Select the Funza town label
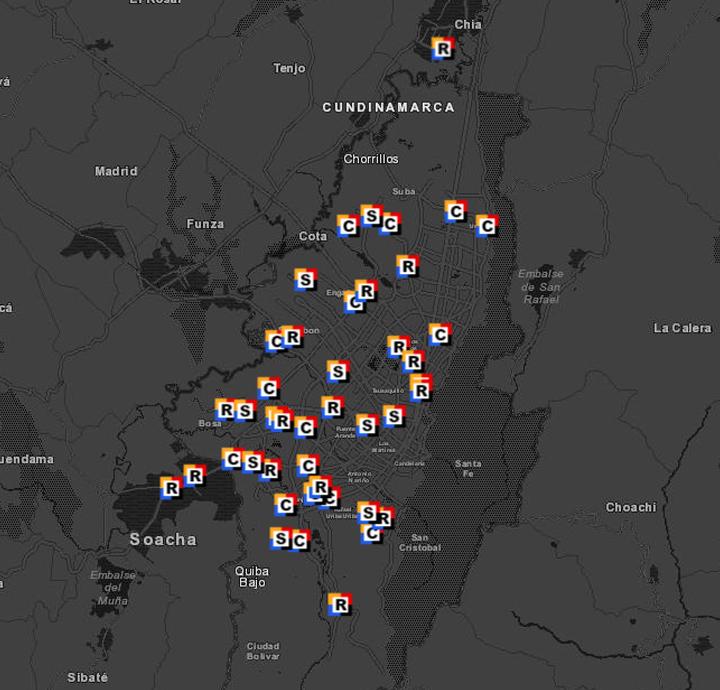The image size is (720, 690). tap(205, 224)
